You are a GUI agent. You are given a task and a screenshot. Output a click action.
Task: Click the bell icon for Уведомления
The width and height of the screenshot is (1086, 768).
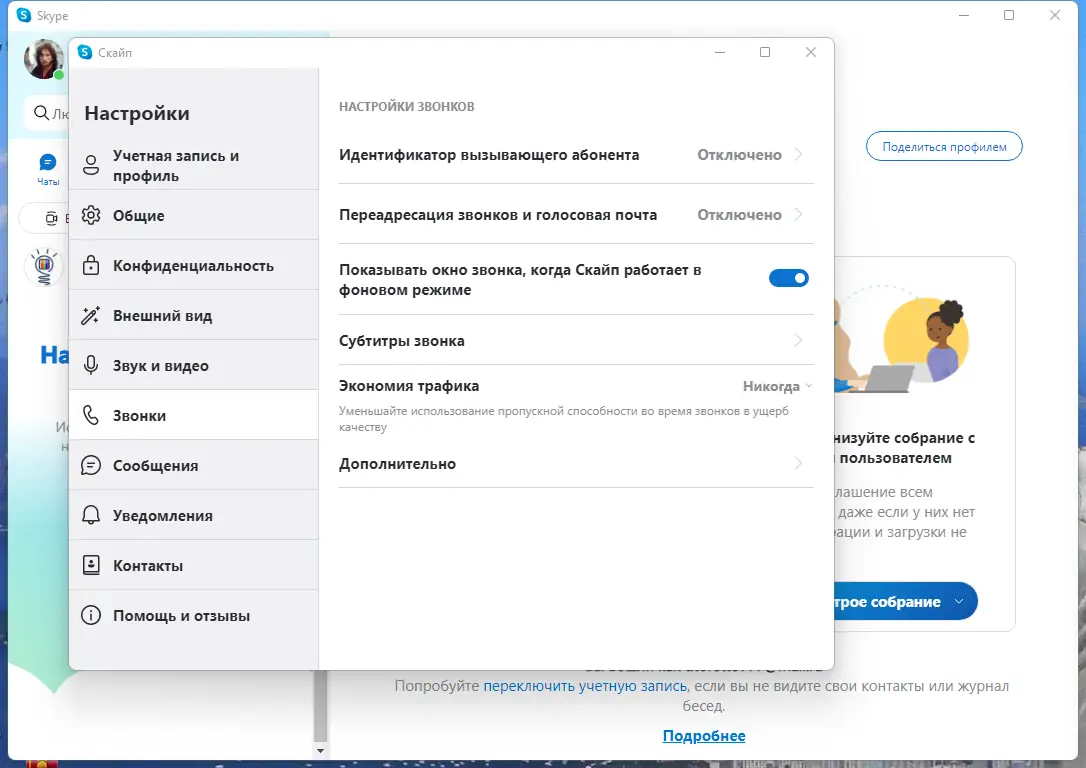91,515
